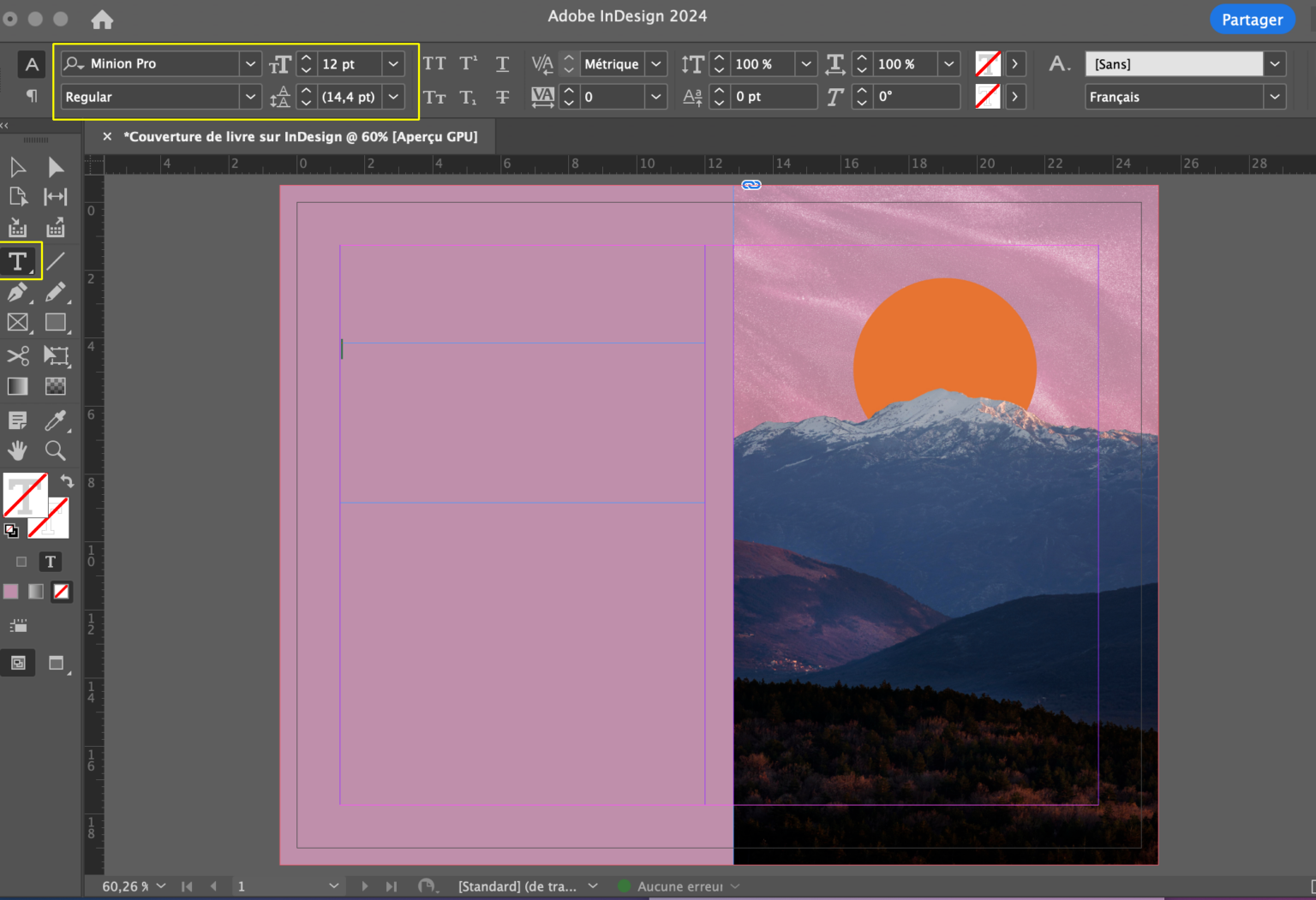
Task: Pick the Zoom tool in the toolbar
Action: tap(56, 450)
